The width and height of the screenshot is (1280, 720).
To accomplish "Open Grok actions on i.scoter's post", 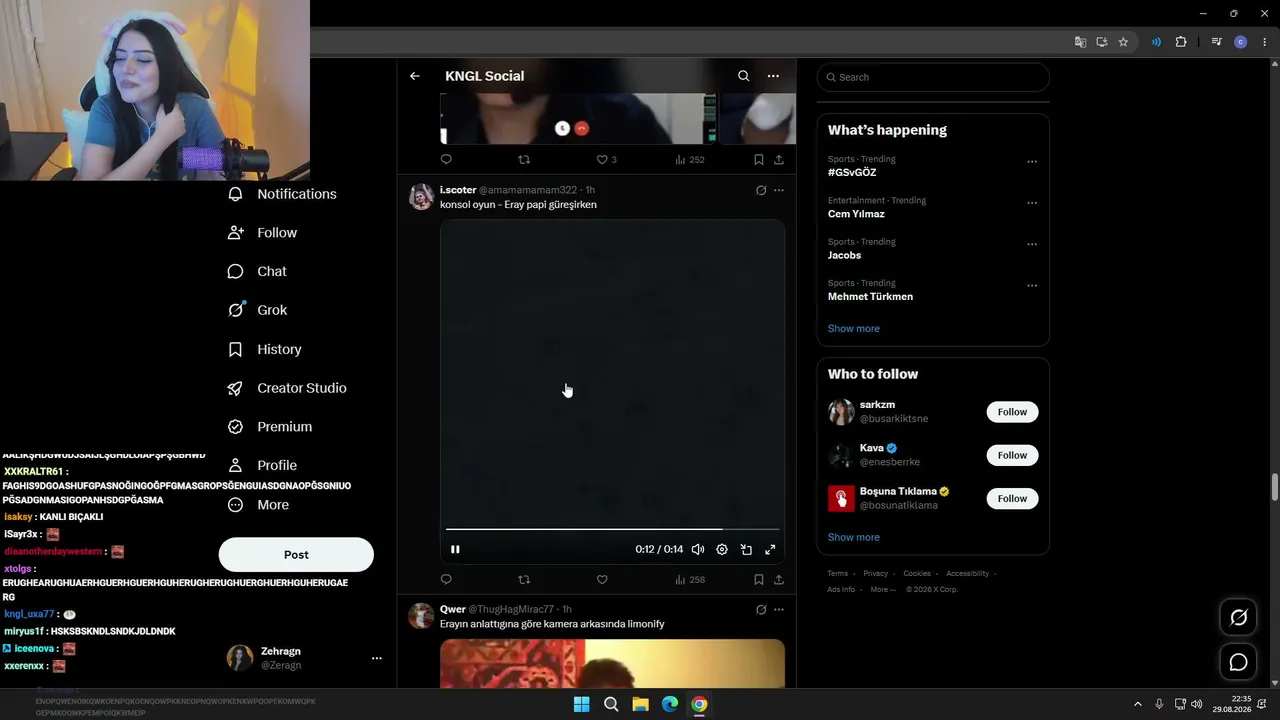I will pyautogui.click(x=761, y=190).
